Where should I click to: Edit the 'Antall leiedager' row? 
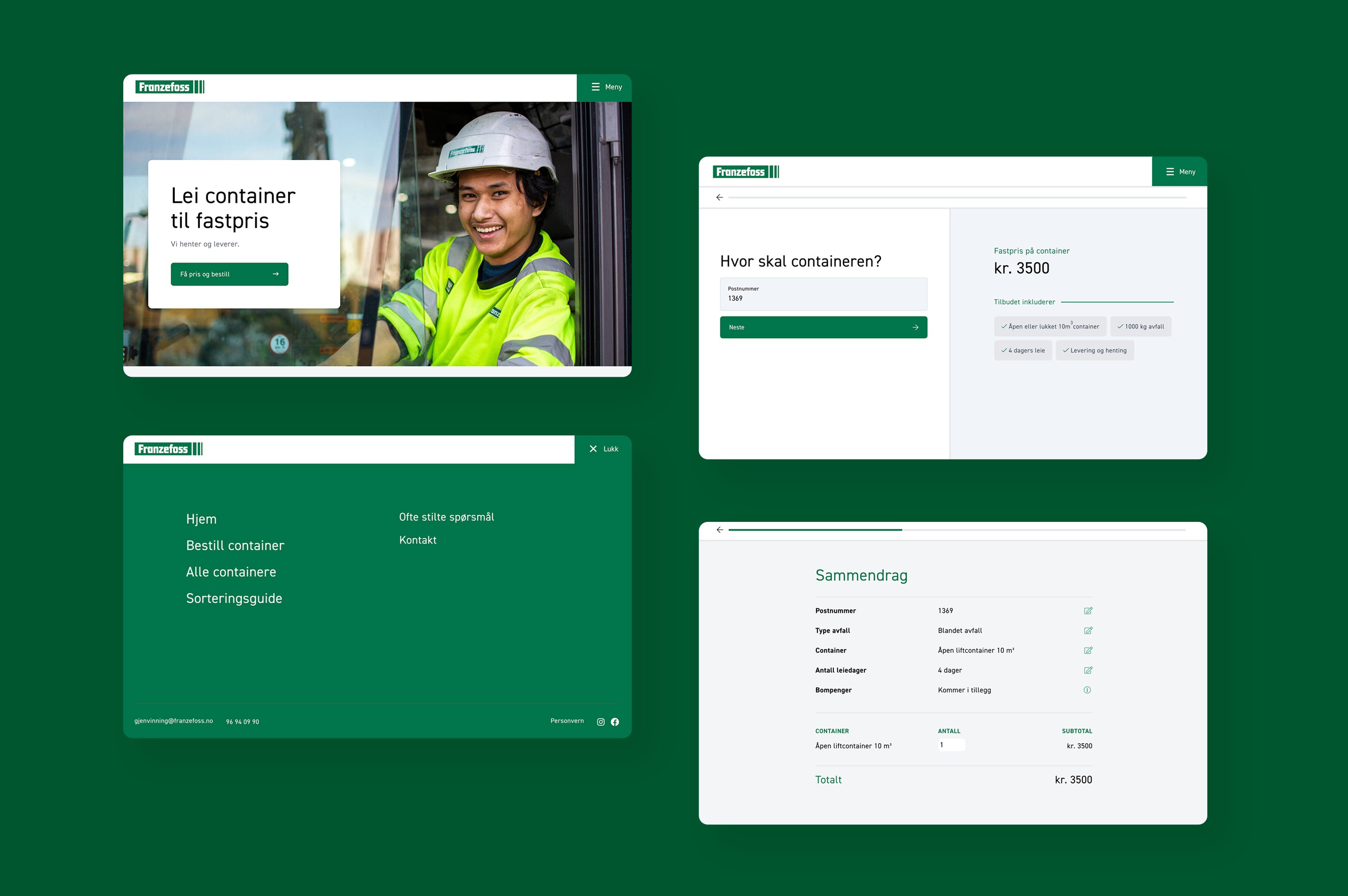pyautogui.click(x=1088, y=670)
